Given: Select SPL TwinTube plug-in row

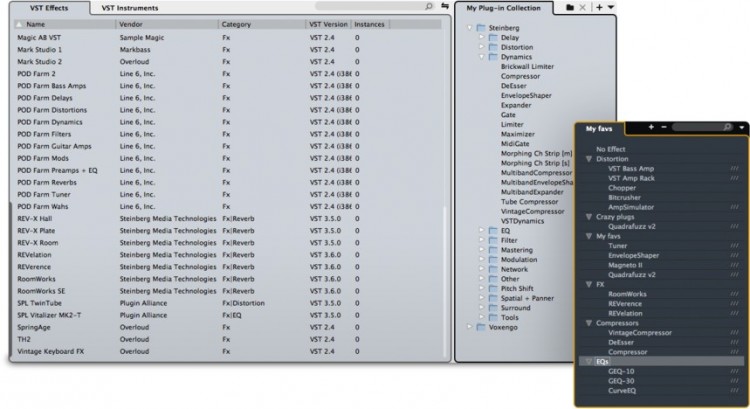Looking at the screenshot, I should [229, 303].
